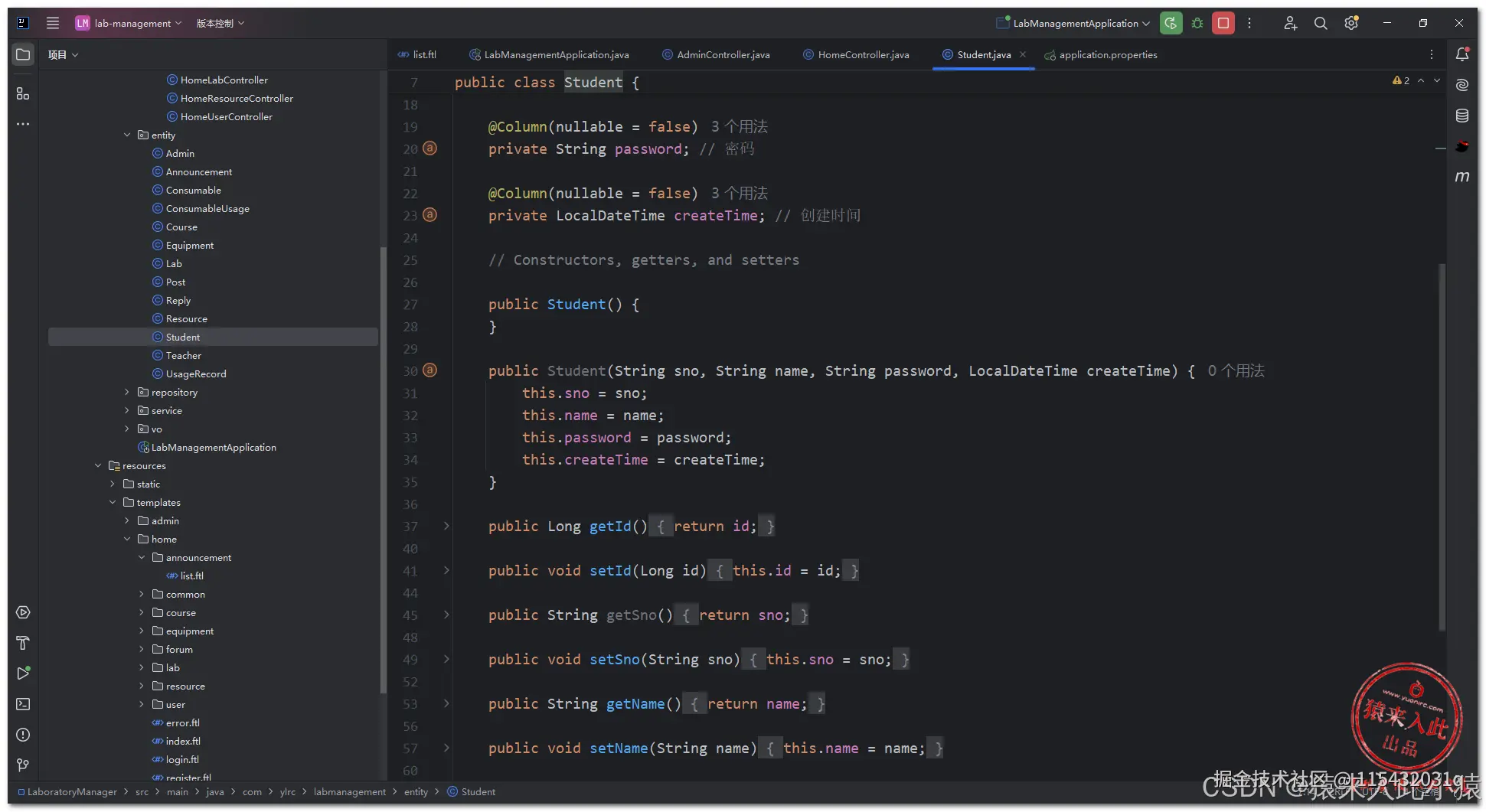Viewport: 1486px width, 812px height.
Task: Click Student breadcrumb in navigation bar
Action: pyautogui.click(x=472, y=792)
